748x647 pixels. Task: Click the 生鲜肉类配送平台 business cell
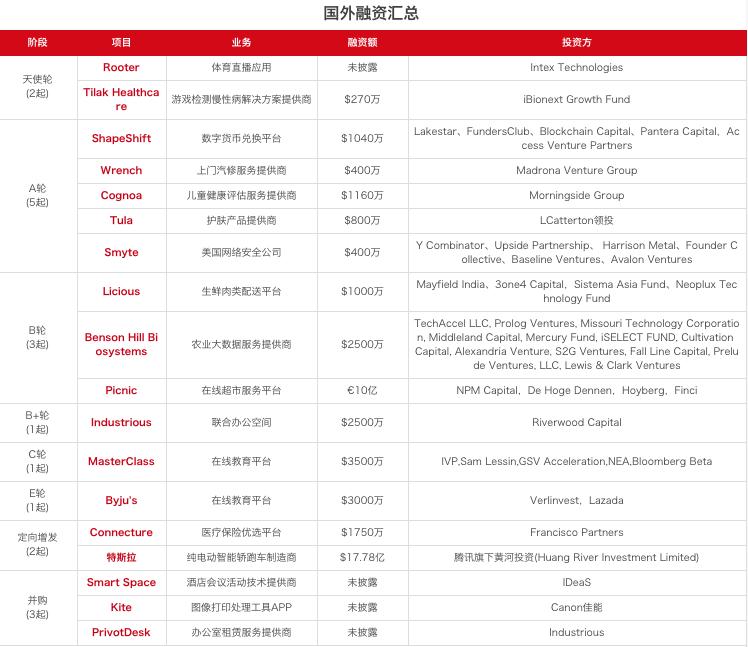pyautogui.click(x=241, y=292)
